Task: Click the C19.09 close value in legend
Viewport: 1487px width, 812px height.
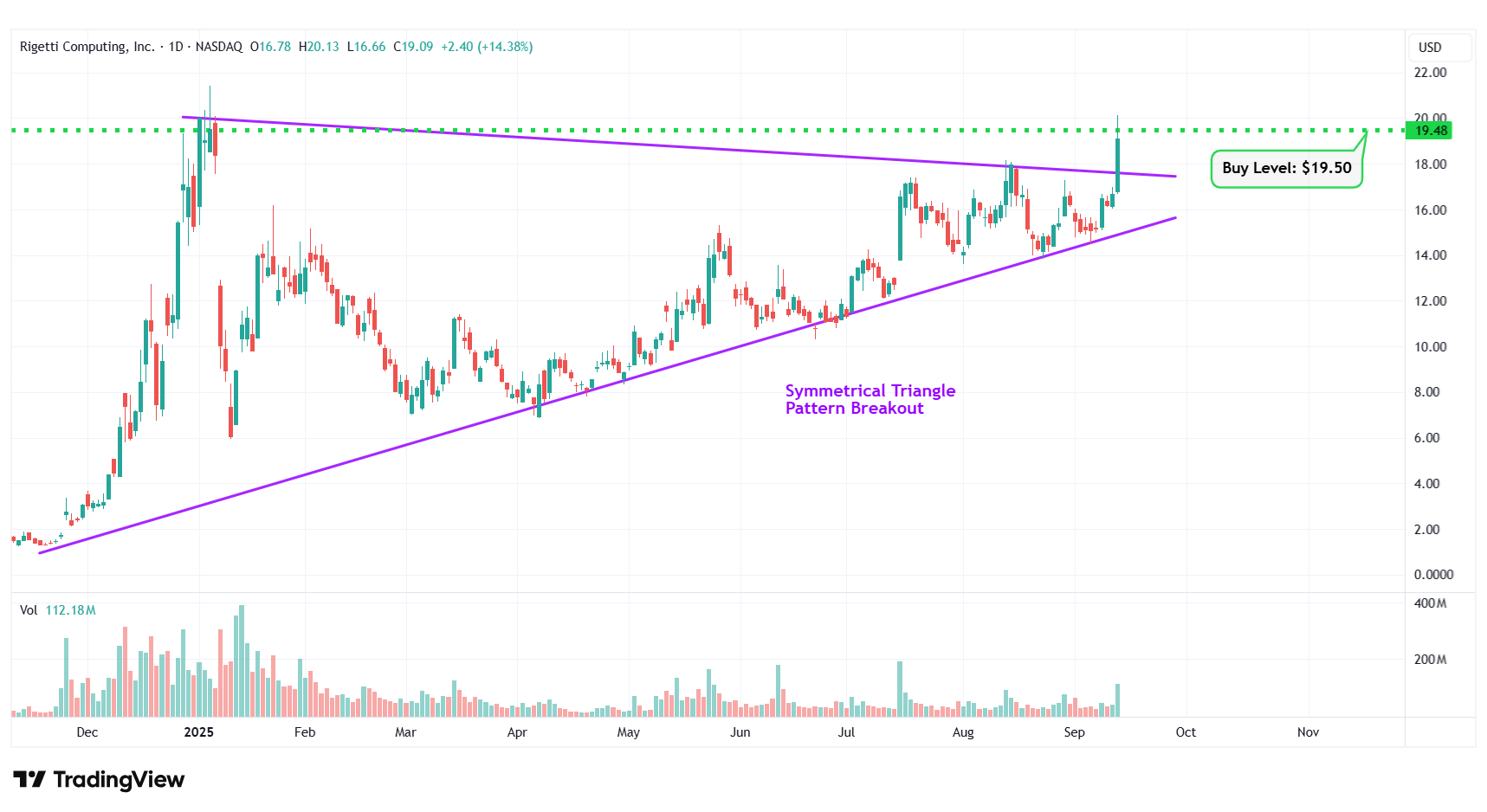Action: (x=413, y=47)
